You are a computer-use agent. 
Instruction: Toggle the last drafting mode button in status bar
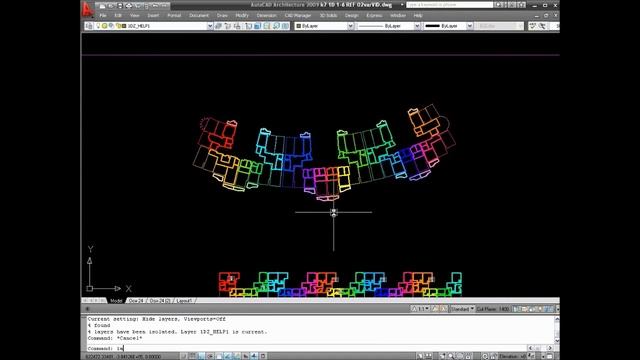263,356
